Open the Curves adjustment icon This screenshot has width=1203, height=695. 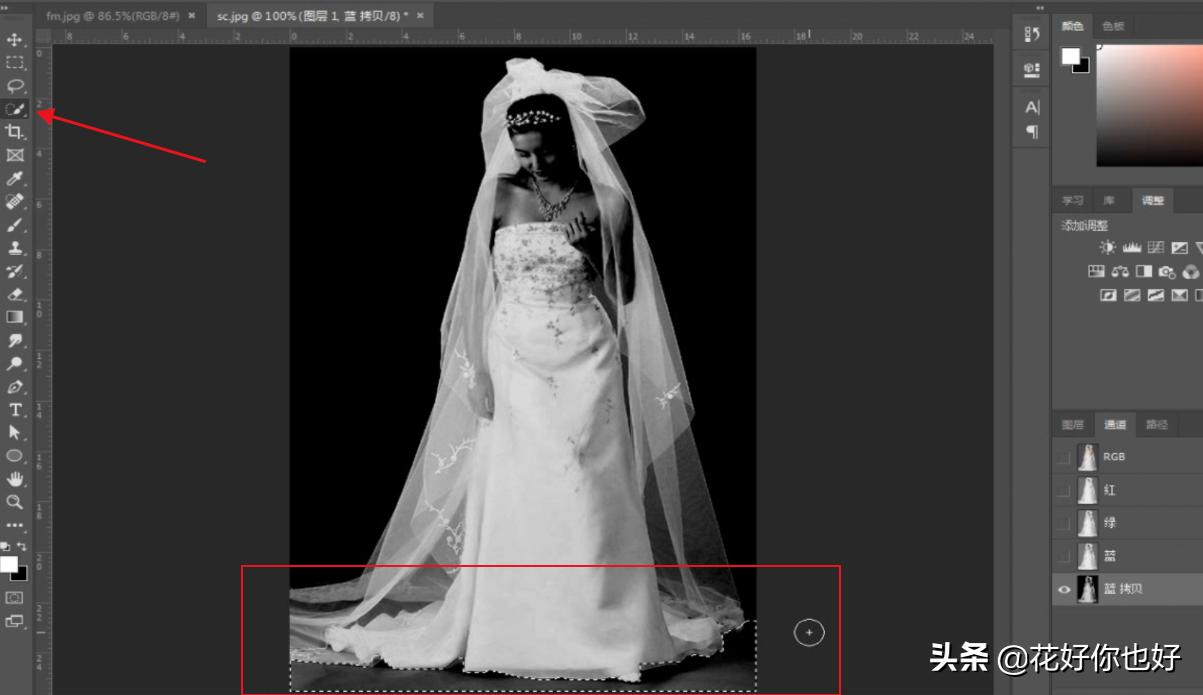pyautogui.click(x=1155, y=247)
